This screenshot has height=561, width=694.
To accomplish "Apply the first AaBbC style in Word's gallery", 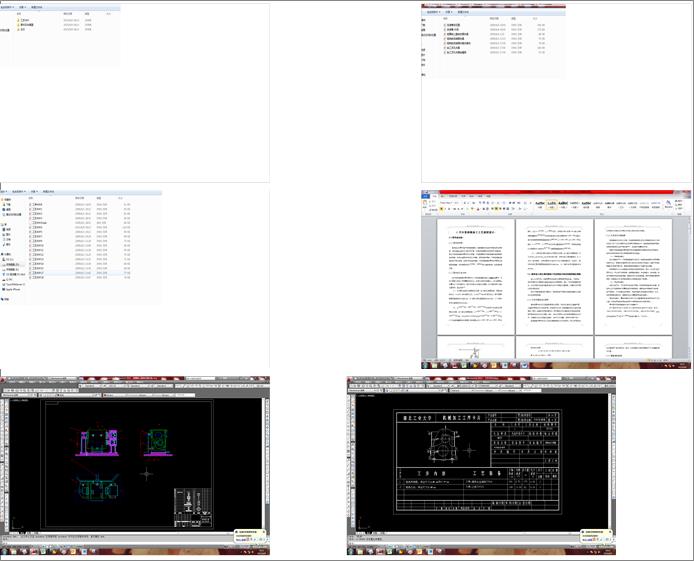I will 540,204.
